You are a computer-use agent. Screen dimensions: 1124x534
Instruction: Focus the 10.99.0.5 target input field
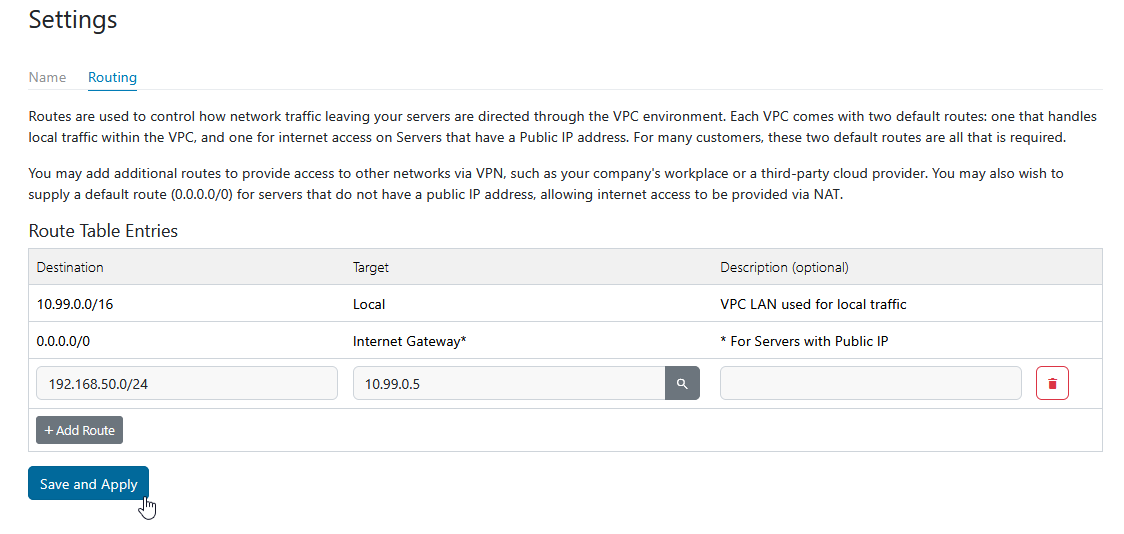point(509,383)
